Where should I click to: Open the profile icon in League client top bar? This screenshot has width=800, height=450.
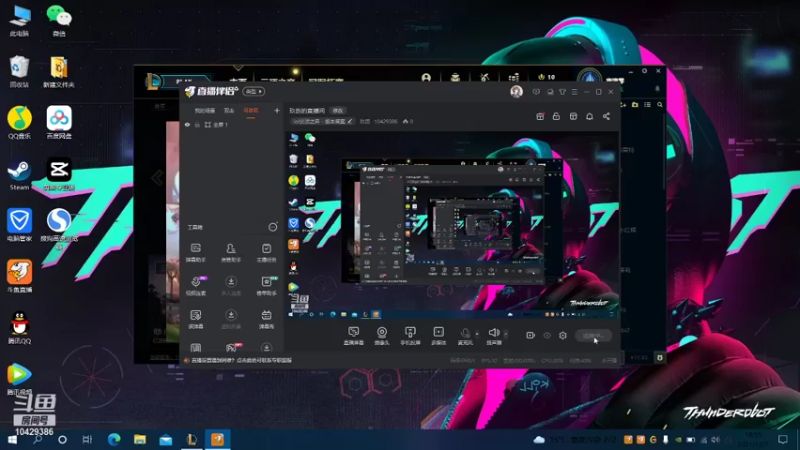coord(426,78)
